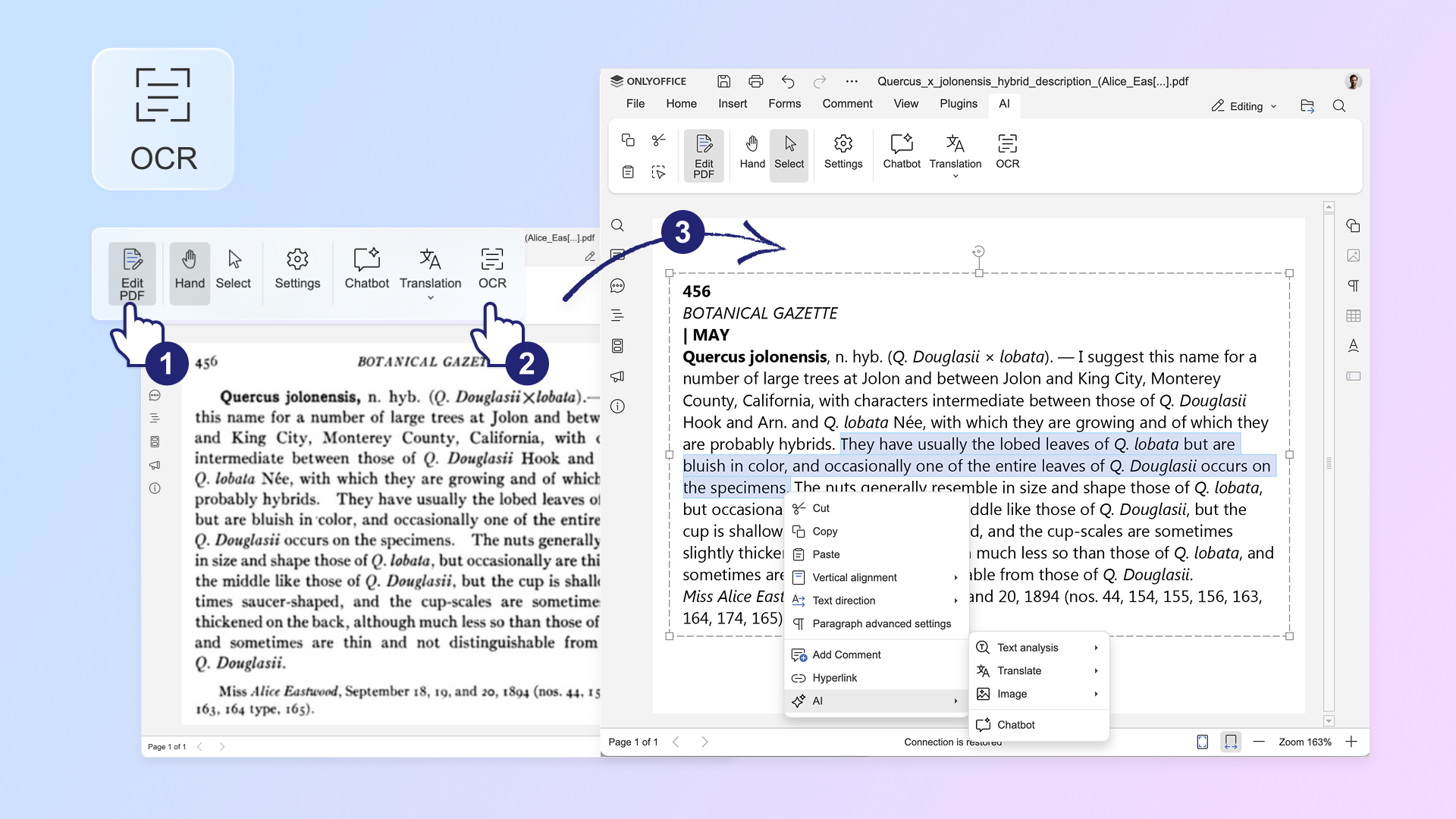
Task: Expand the AI submenu entry
Action: point(876,701)
